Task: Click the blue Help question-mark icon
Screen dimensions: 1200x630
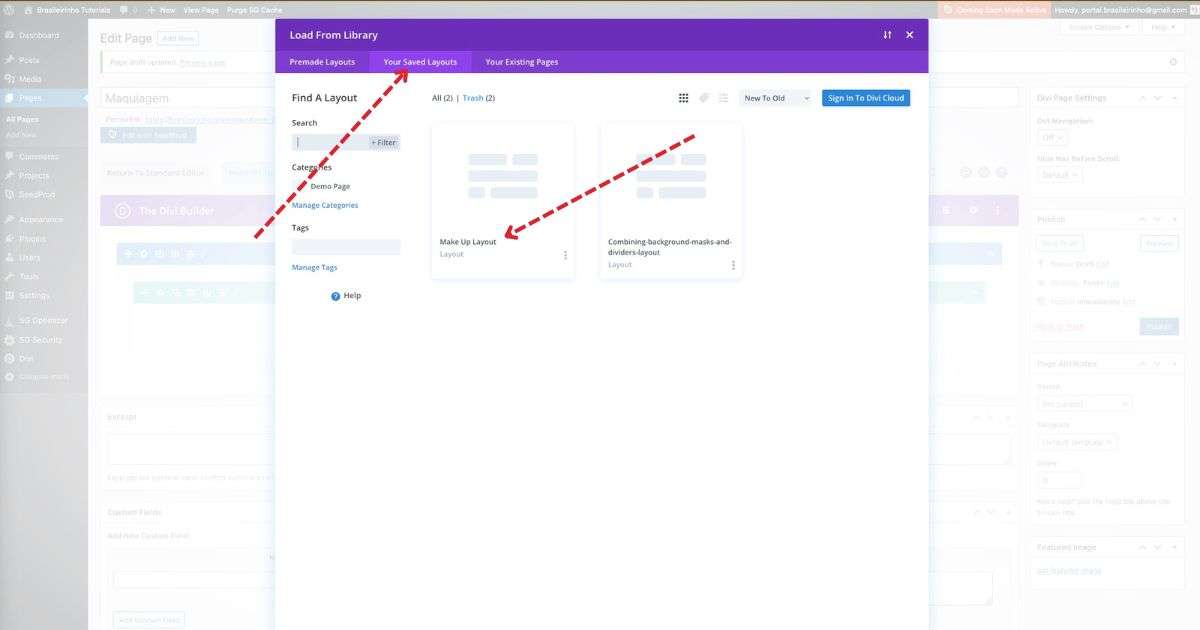Action: pyautogui.click(x=336, y=296)
